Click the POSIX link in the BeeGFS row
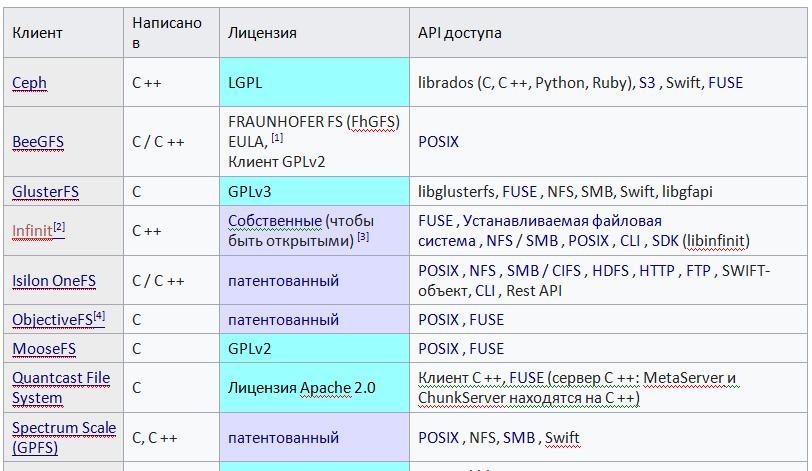Screen dimensions: 812x471 click(x=438, y=142)
